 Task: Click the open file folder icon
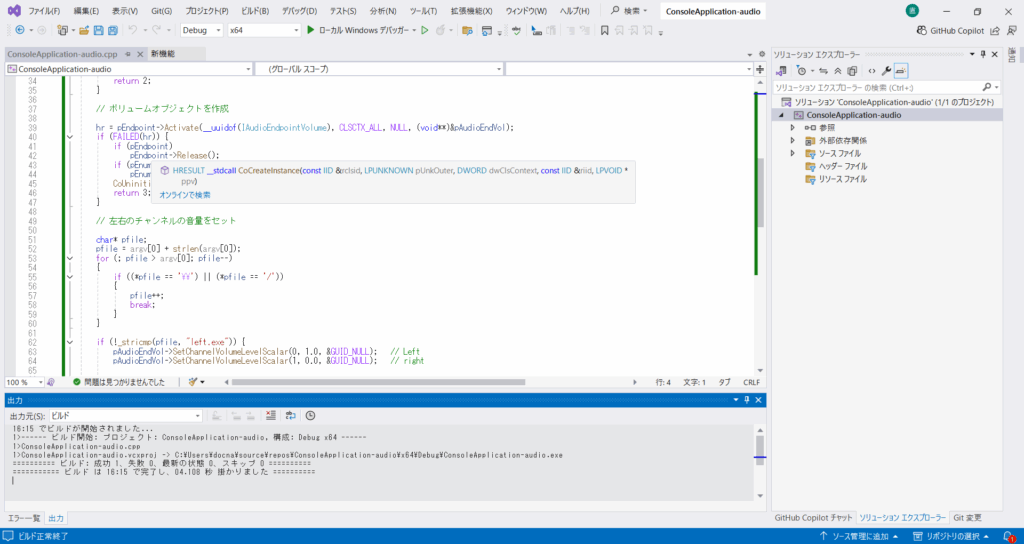pos(84,30)
